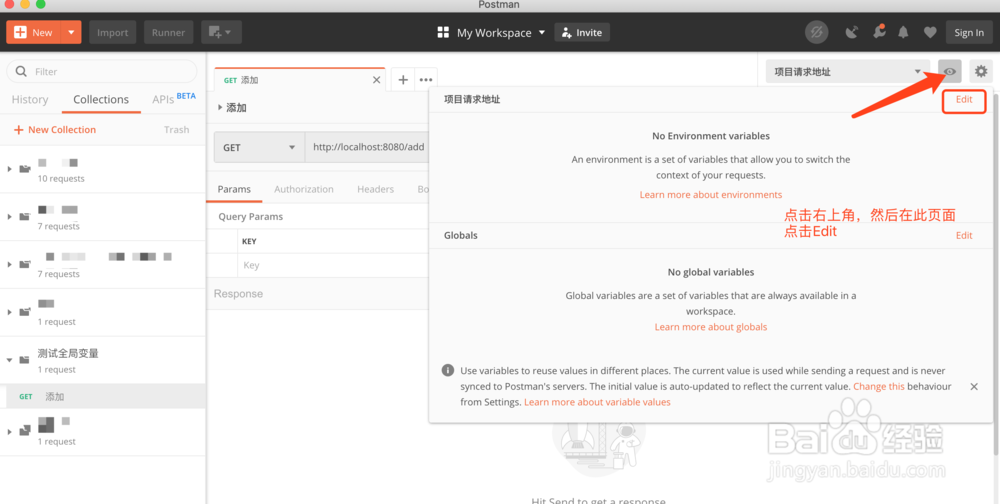Open the capture requests satellite icon
Image resolution: width=1000 pixels, height=504 pixels.
click(x=851, y=32)
